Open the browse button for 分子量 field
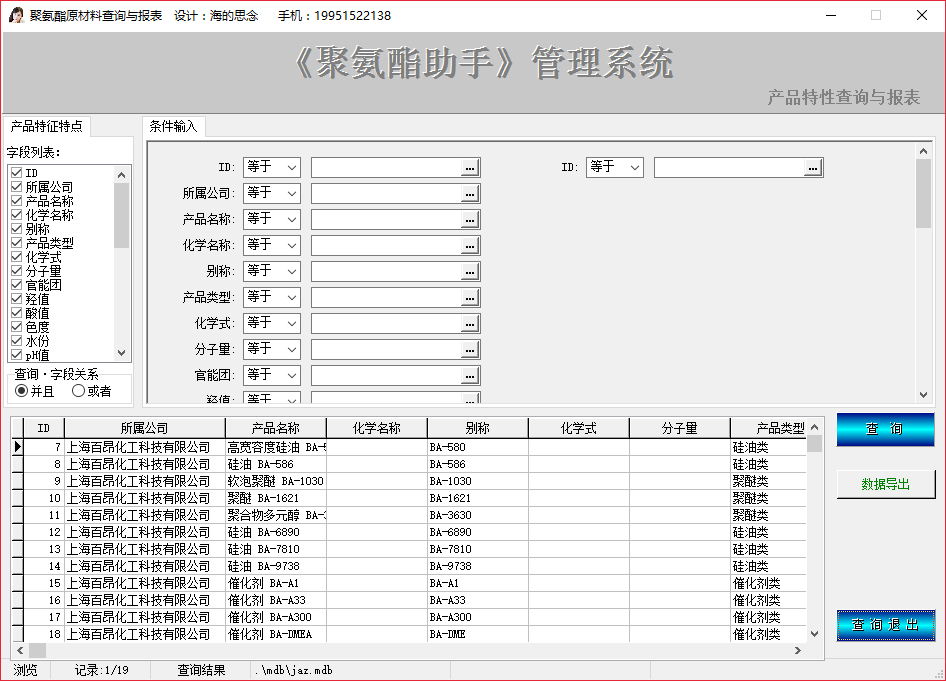946x681 pixels. pyautogui.click(x=470, y=350)
